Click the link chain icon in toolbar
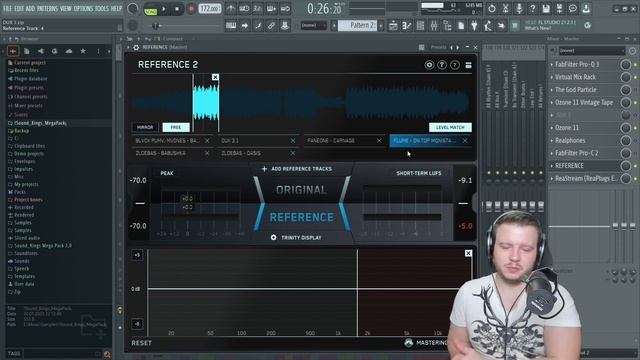Viewport: 640px width, 360px height. click(271, 26)
